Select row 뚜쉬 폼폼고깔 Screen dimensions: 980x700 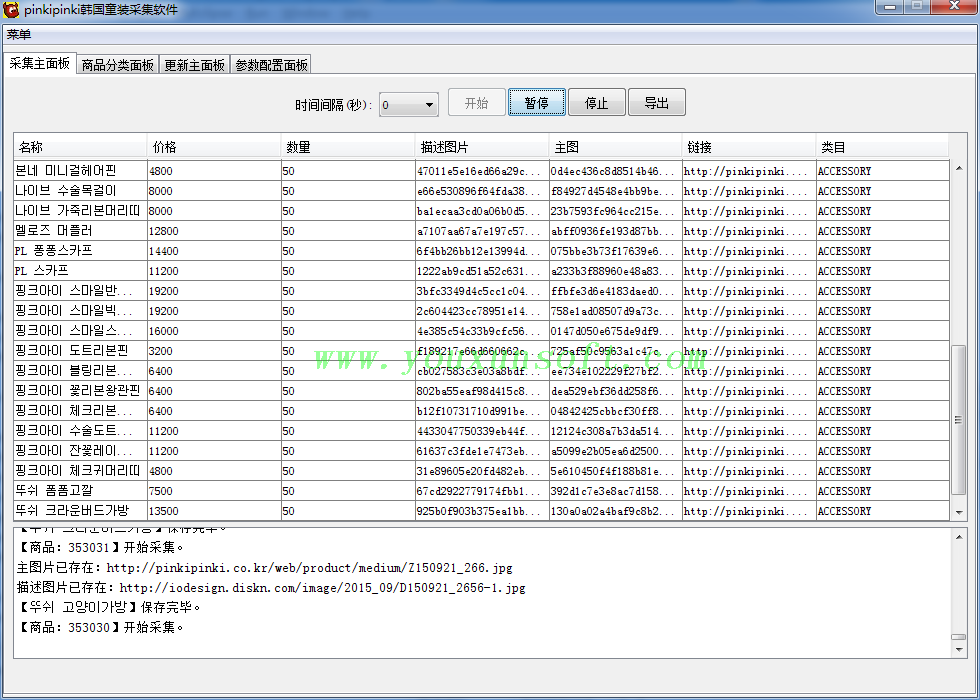(481, 491)
